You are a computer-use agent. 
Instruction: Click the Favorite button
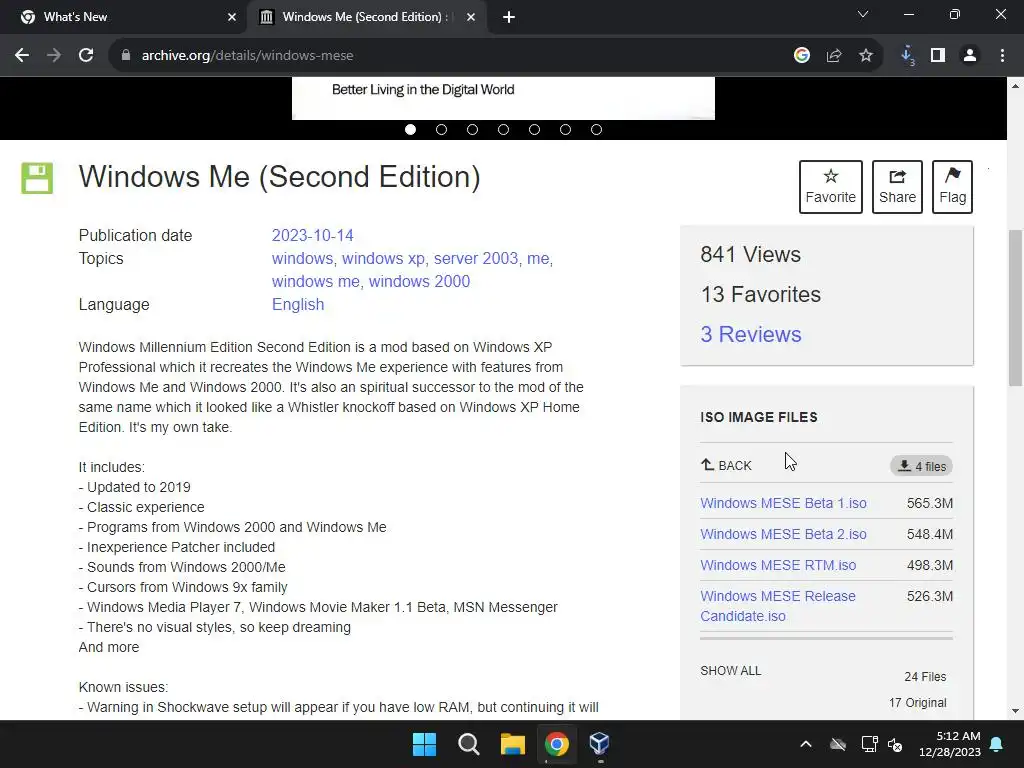[x=831, y=187]
